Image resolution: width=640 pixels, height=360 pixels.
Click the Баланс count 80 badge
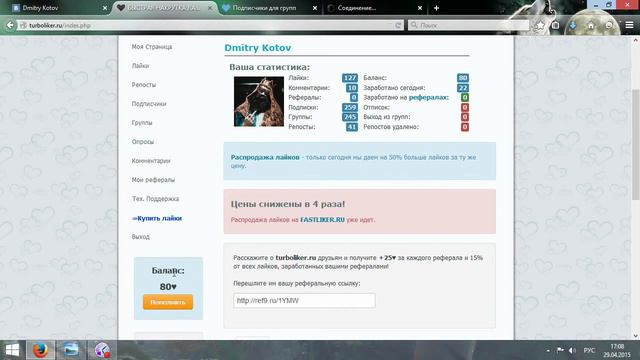click(462, 78)
